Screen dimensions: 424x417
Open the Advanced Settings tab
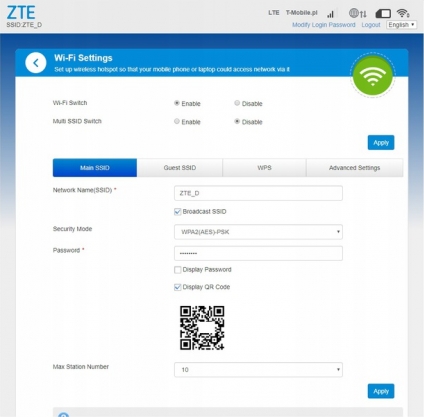355,168
